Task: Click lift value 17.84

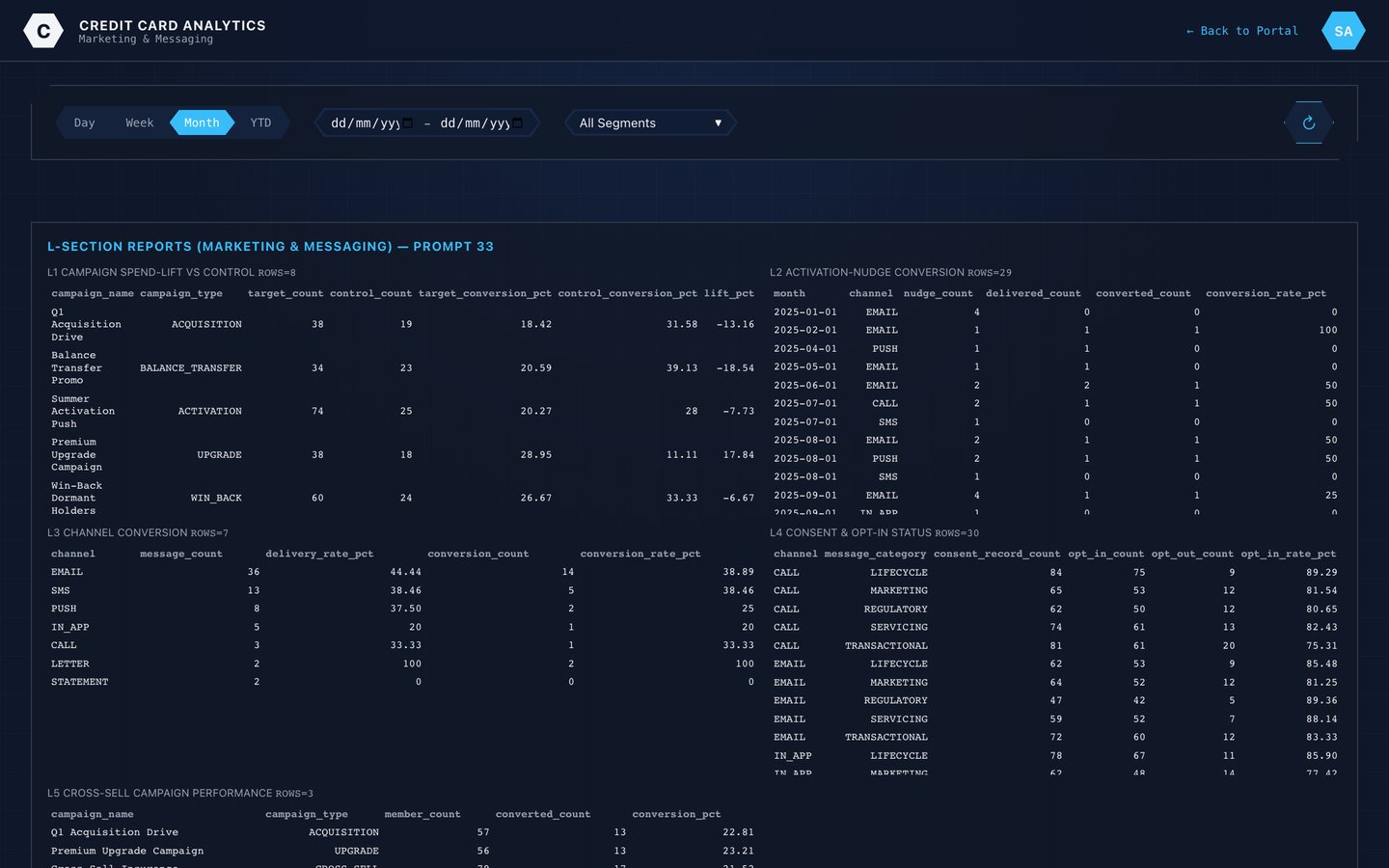Action: [739, 455]
